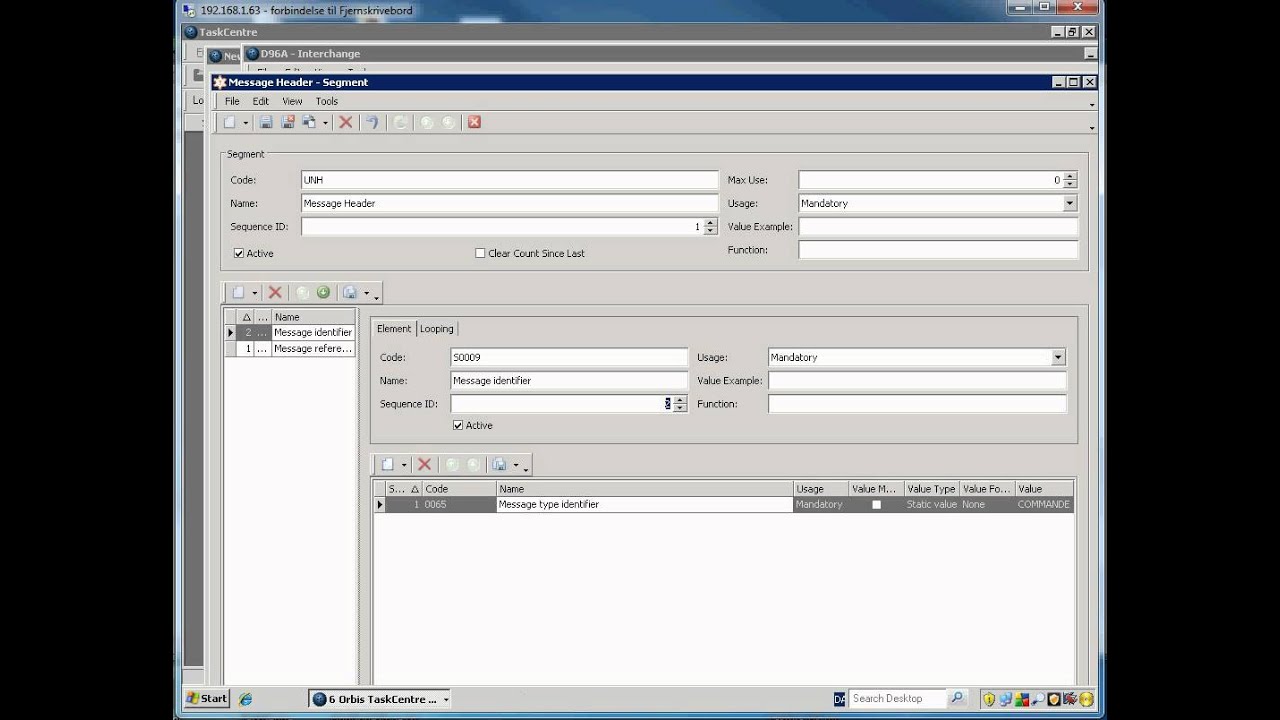Open the New icon's dropdown arrow in main toolbar
The image size is (1280, 720).
pyautogui.click(x=246, y=123)
